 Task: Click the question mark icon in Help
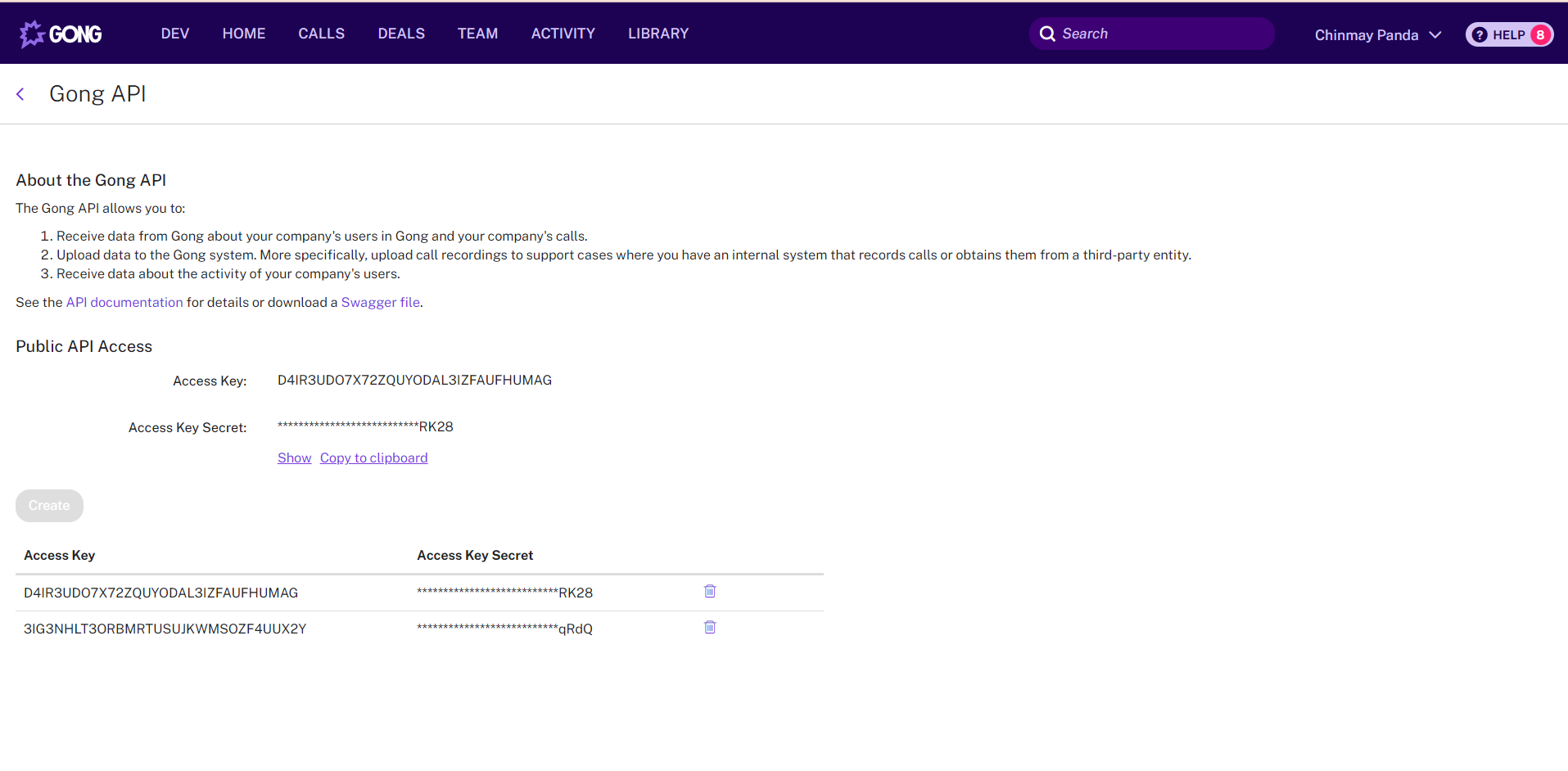coord(1480,34)
